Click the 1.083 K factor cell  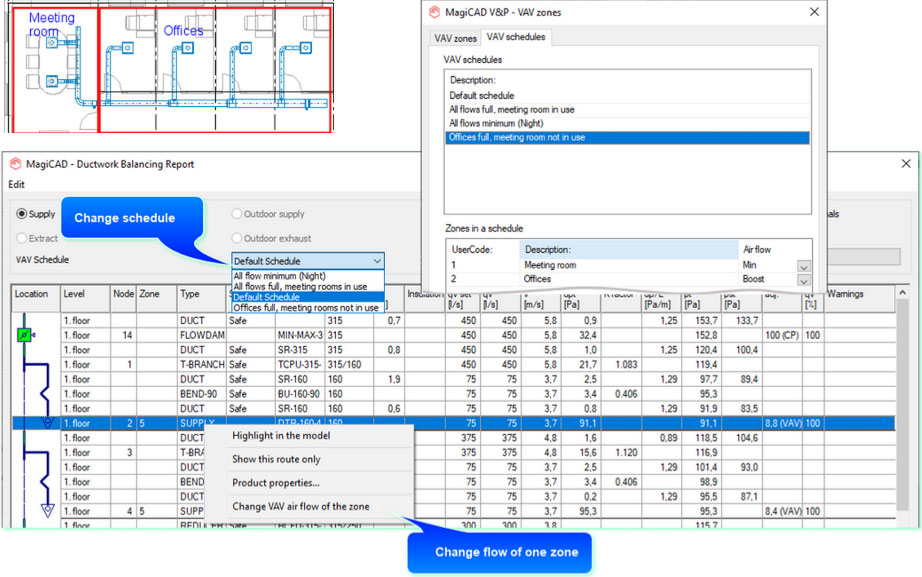tap(621, 365)
